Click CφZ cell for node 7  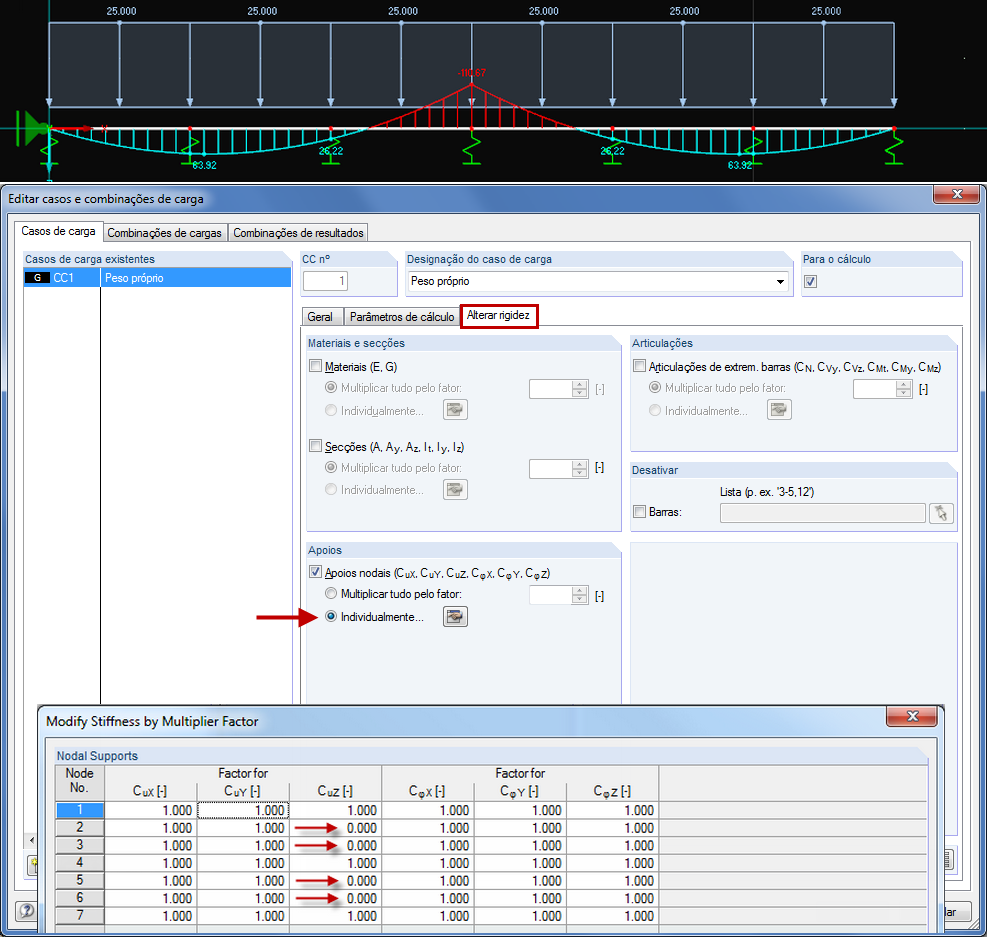613,916
